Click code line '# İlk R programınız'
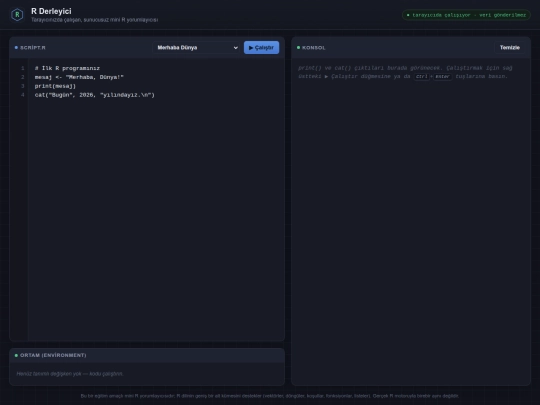 click(67, 68)
